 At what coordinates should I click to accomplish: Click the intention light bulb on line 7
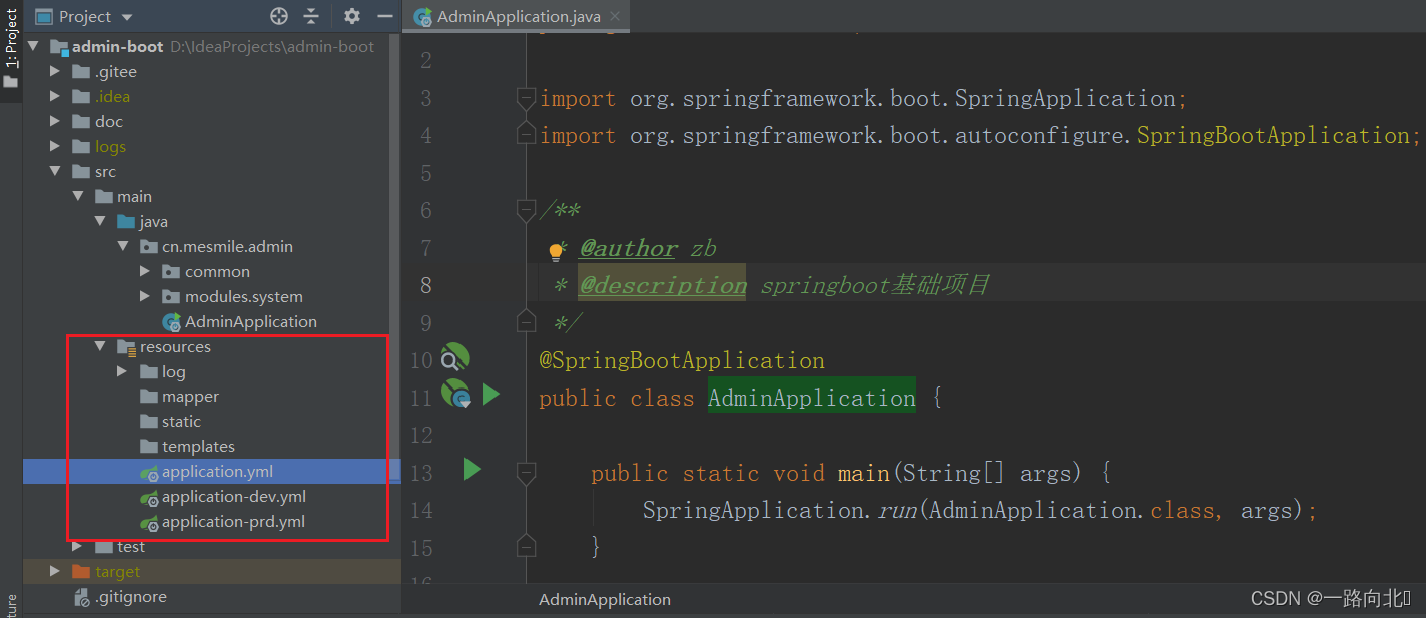pyautogui.click(x=557, y=252)
